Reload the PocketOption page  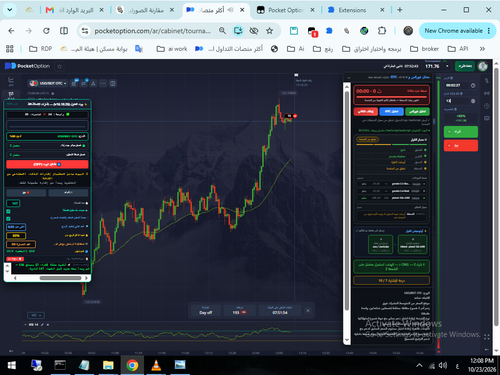[46, 31]
